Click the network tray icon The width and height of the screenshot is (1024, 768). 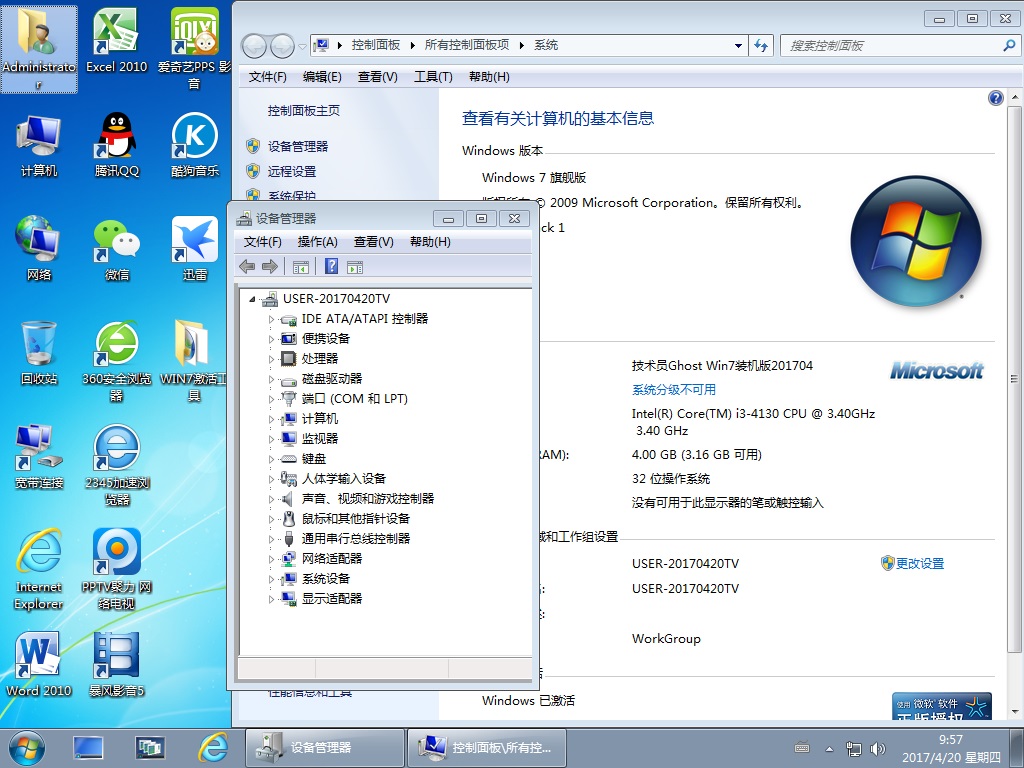tap(854, 748)
